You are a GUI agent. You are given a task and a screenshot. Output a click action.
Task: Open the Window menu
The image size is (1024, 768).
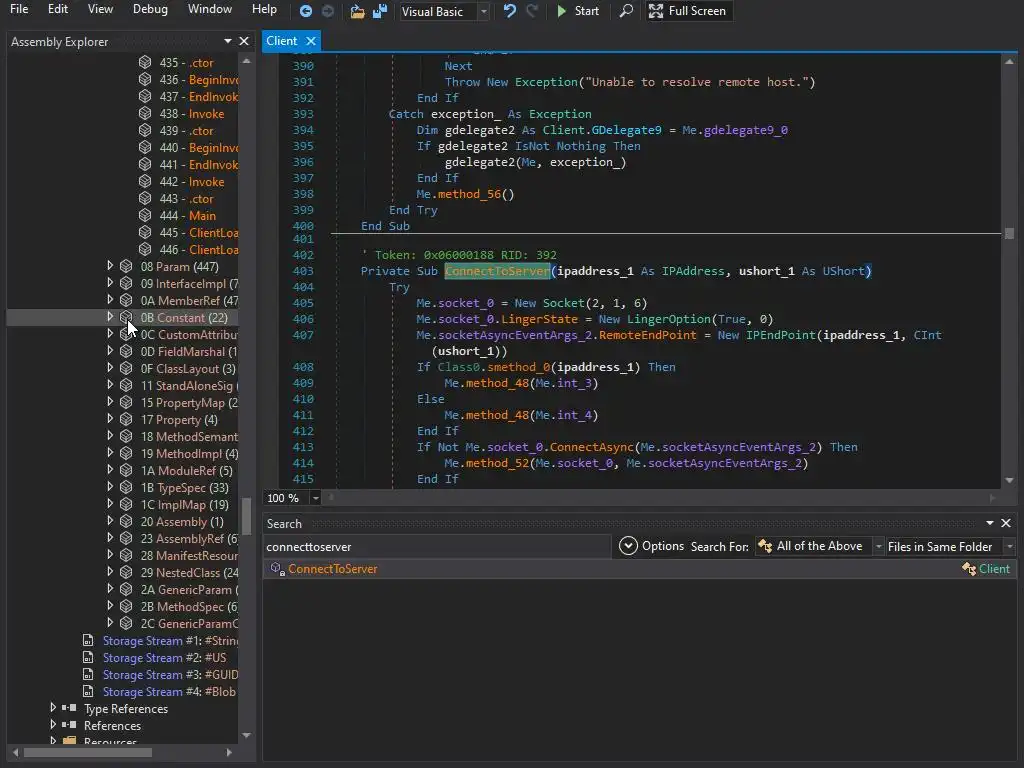210,9
